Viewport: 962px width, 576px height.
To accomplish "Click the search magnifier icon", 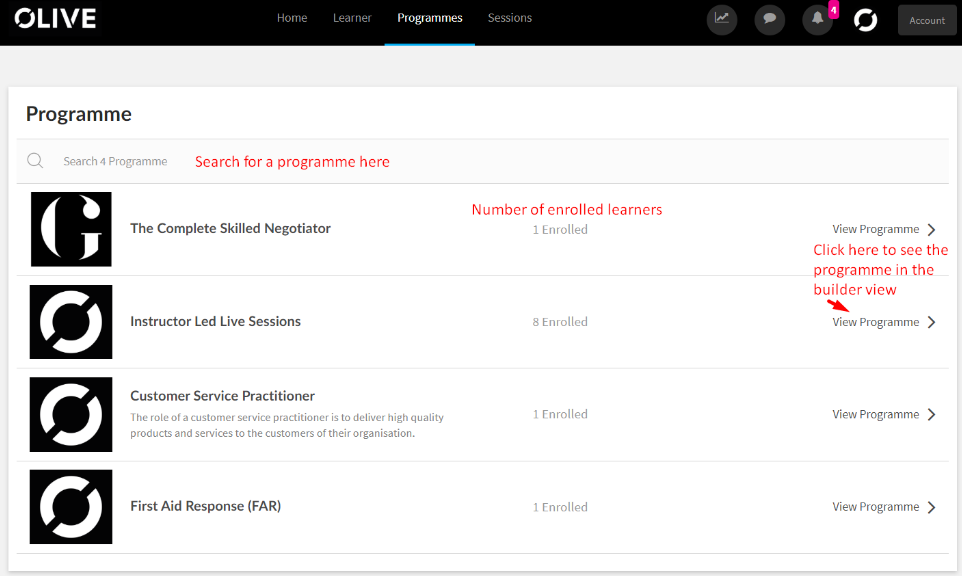I will click(35, 160).
